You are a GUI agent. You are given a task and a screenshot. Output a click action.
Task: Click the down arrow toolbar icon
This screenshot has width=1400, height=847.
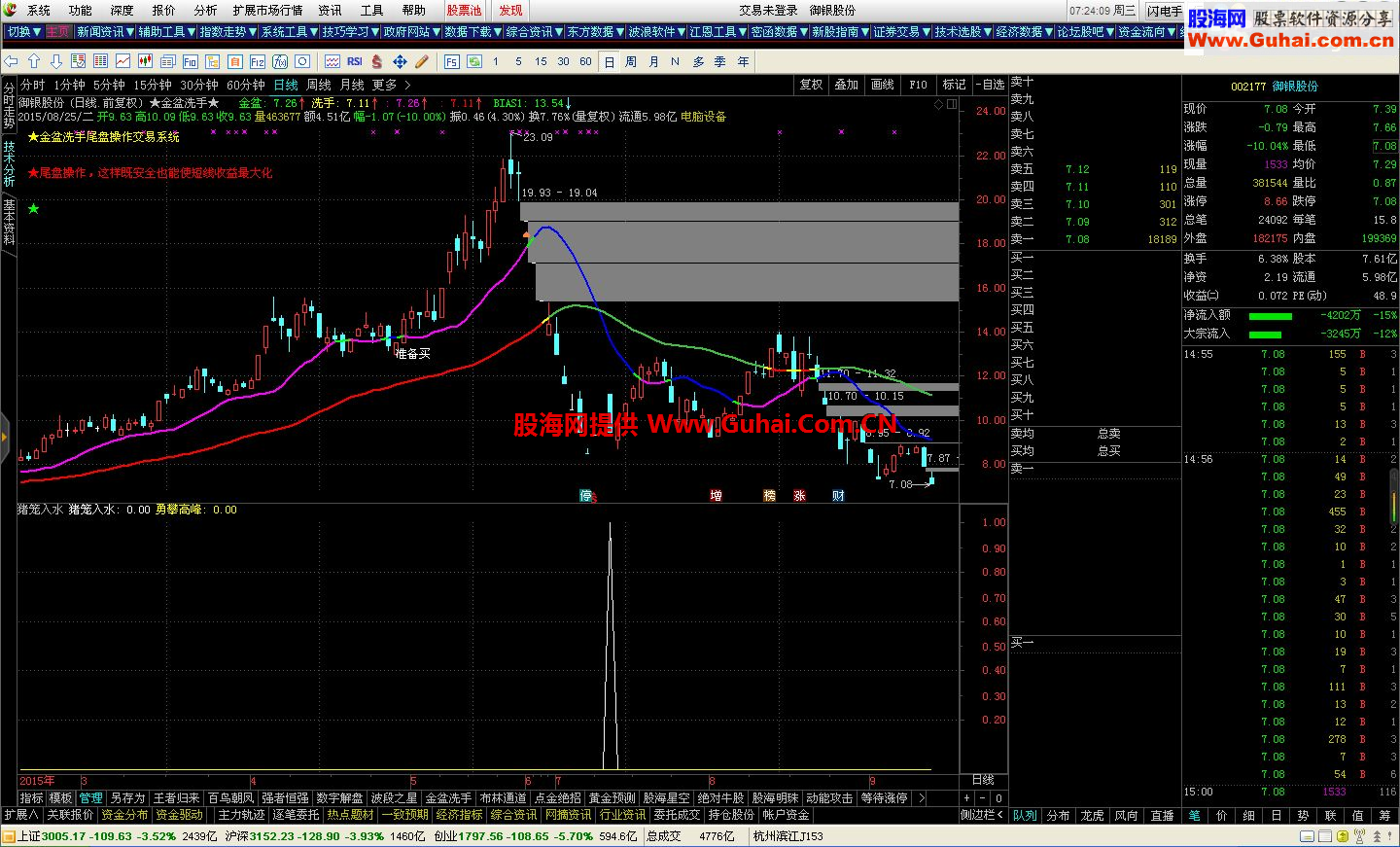[56, 61]
